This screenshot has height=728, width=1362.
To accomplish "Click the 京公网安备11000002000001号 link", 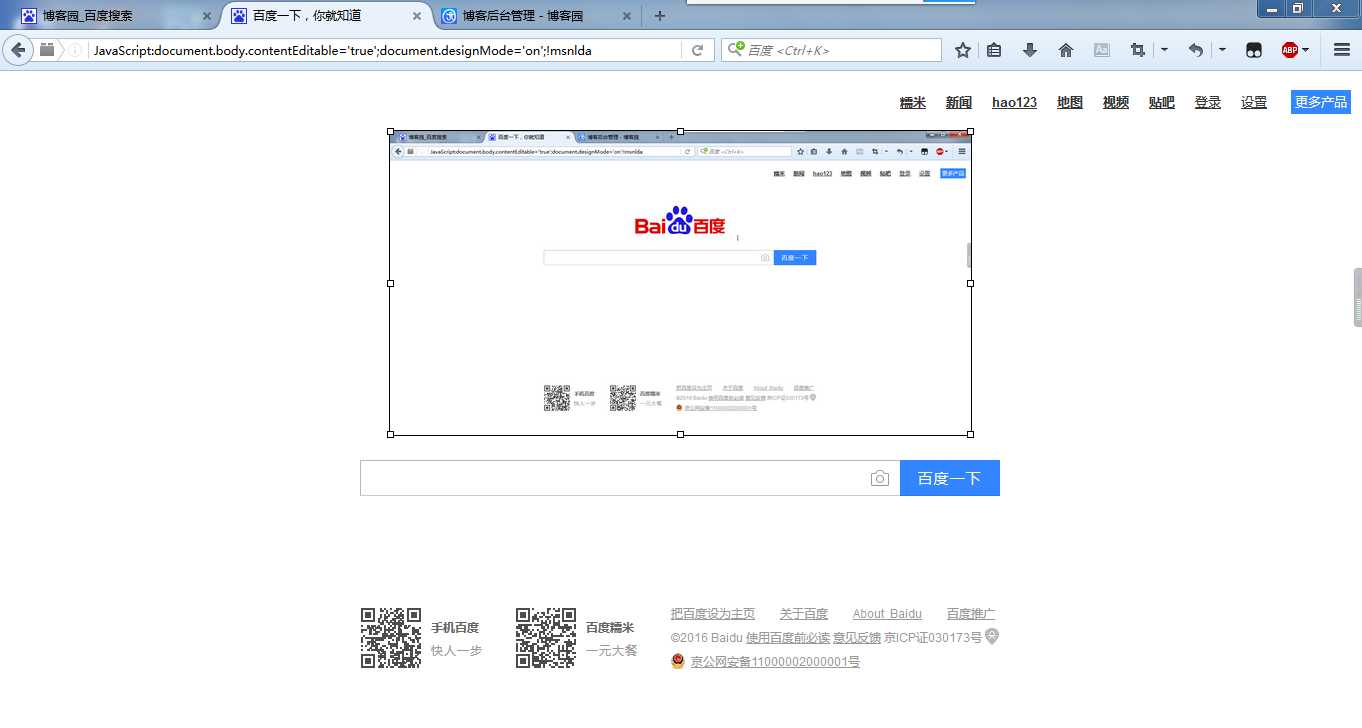I will [x=775, y=662].
